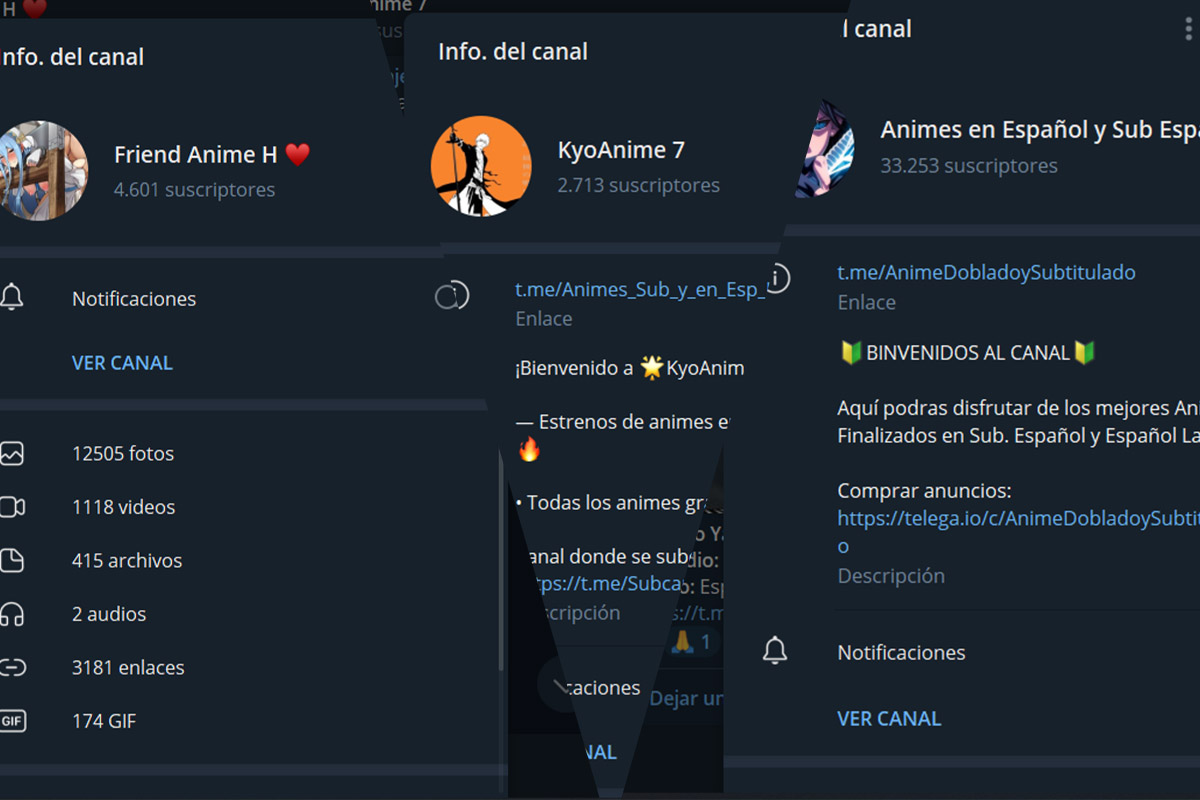Screen dimensions: 1200x800
Task: Click the 4.601 suscriptores count
Action: point(194,190)
